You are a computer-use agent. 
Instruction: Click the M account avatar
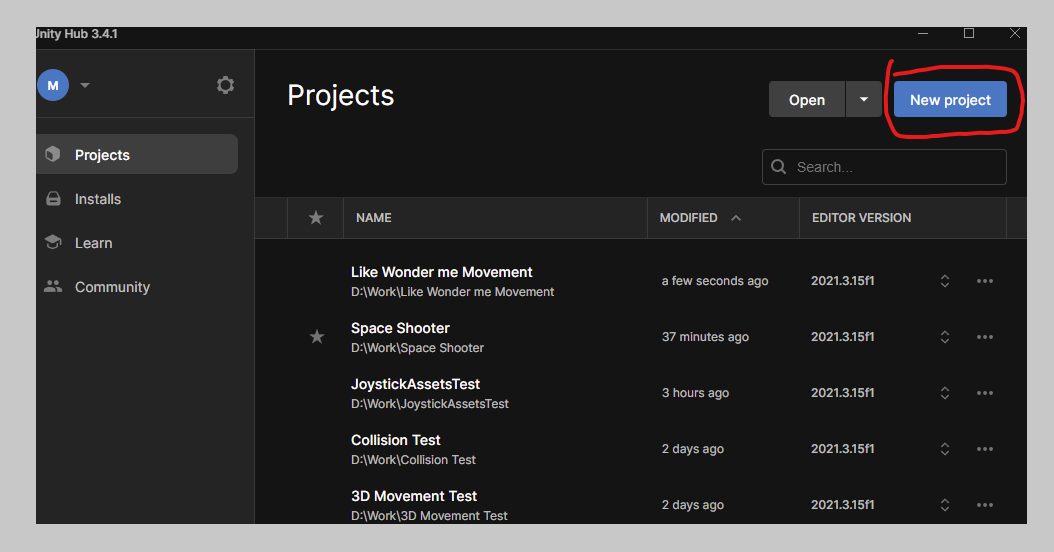pos(53,85)
